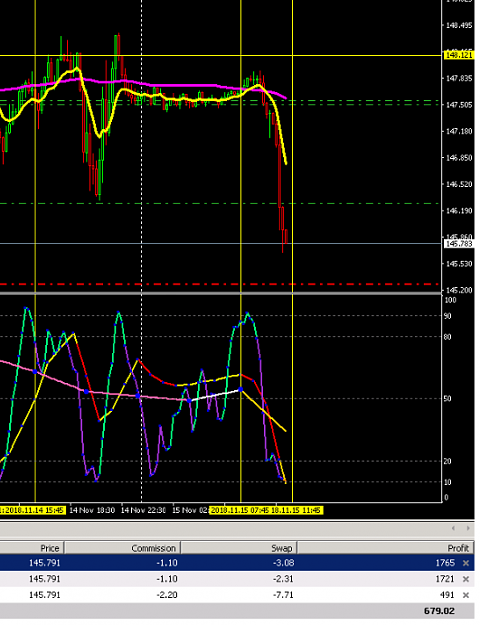Screen dimensions: 480x625
Task: Select the trade row with swap -3.08
Action: pyautogui.click(x=237, y=563)
